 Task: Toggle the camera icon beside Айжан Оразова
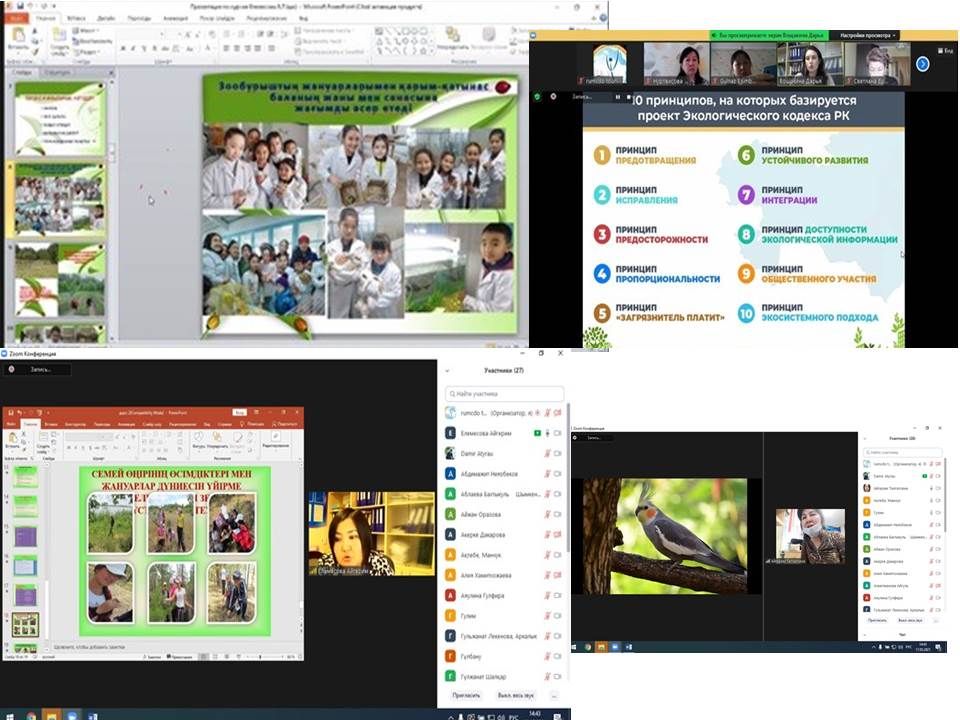click(557, 514)
